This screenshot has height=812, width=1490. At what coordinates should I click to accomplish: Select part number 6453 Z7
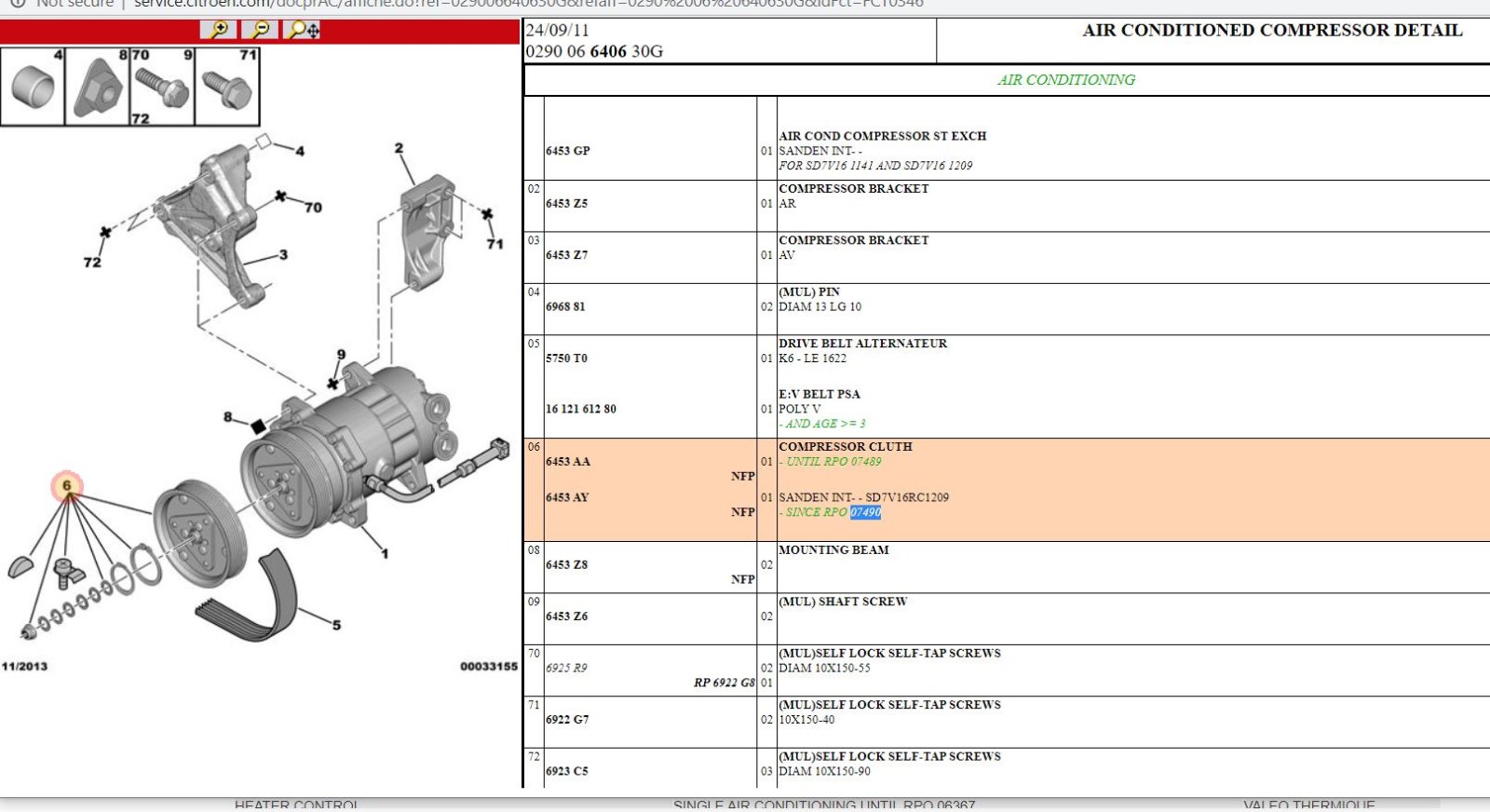pos(566,255)
